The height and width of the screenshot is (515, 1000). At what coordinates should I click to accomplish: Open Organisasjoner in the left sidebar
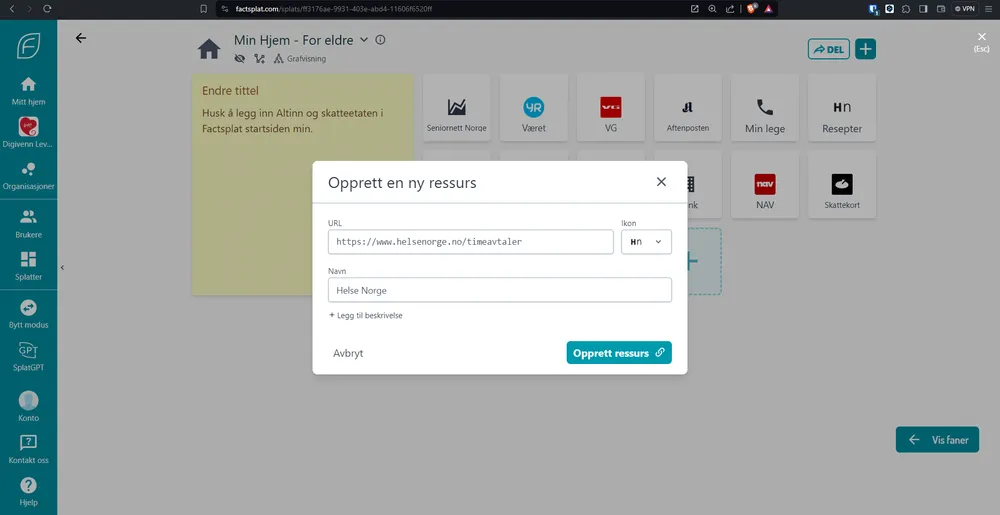[28, 169]
